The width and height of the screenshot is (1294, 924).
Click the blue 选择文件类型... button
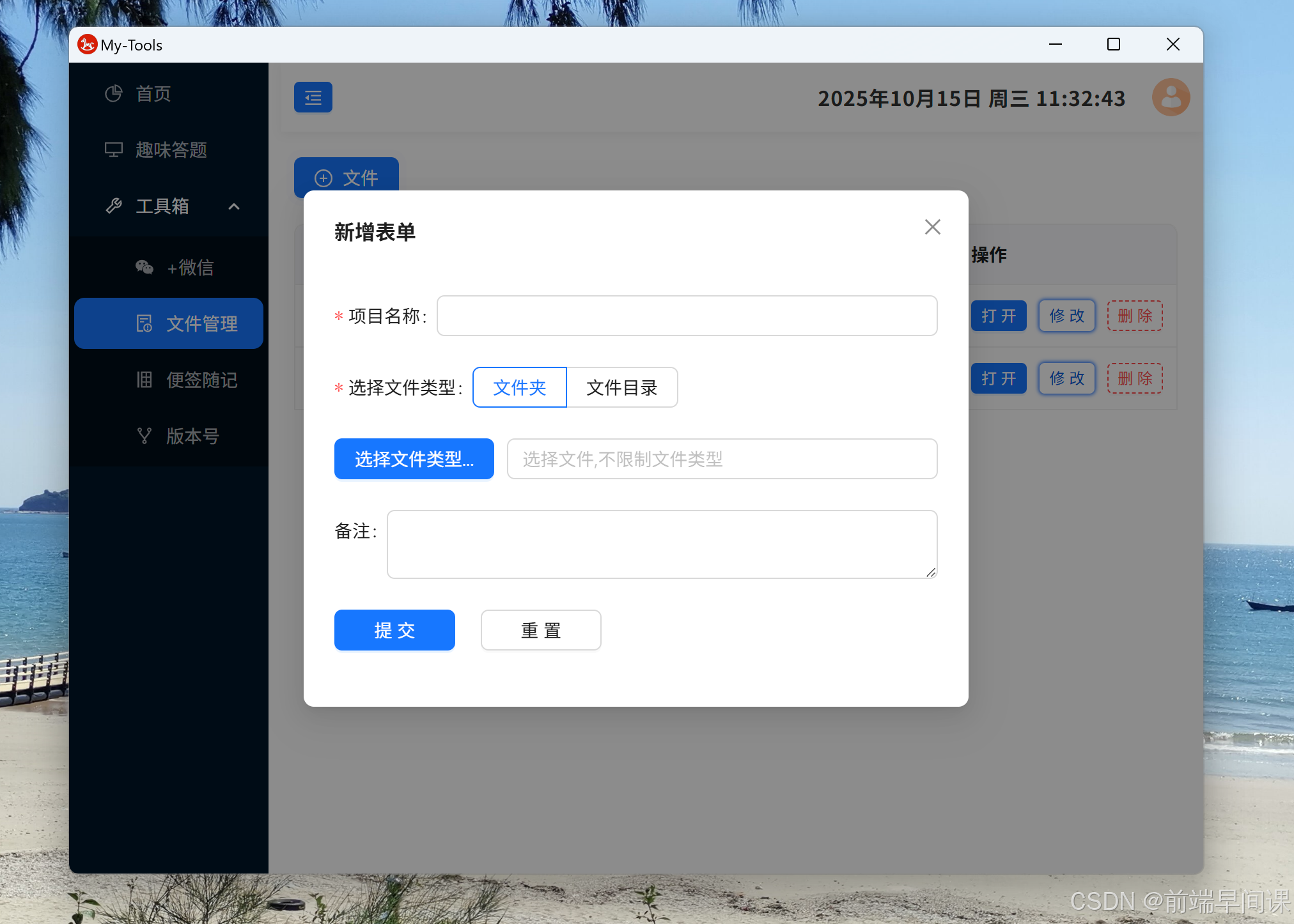point(414,459)
